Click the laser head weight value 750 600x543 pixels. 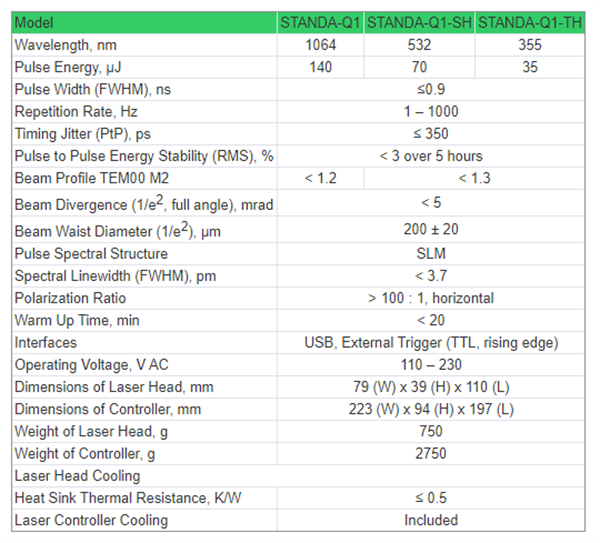(x=431, y=432)
